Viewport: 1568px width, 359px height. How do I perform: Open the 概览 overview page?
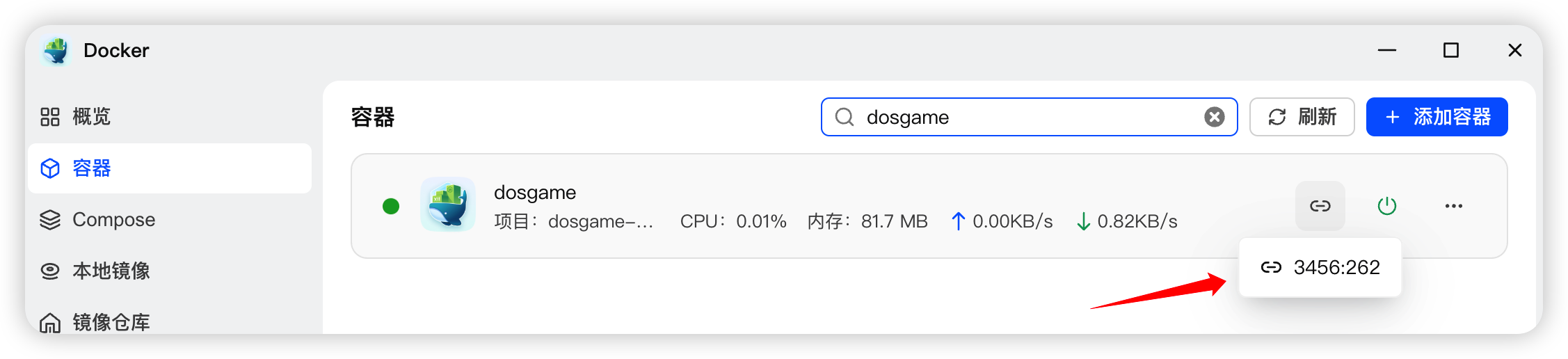coord(90,117)
